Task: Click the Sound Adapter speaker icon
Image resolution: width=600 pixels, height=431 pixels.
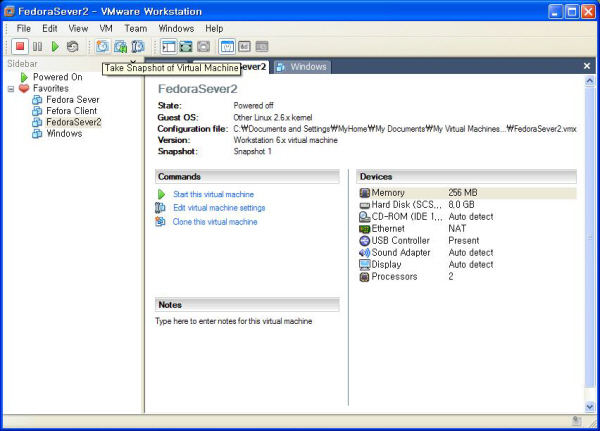Action: pos(365,253)
